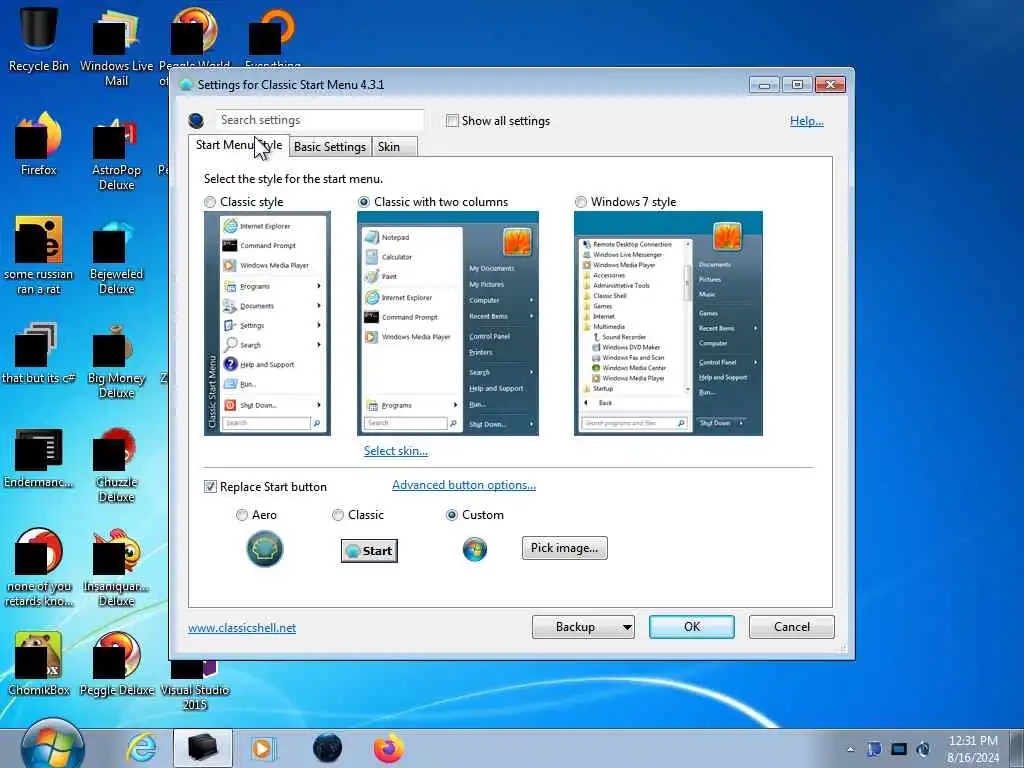Open the Select skin... link

[396, 451]
